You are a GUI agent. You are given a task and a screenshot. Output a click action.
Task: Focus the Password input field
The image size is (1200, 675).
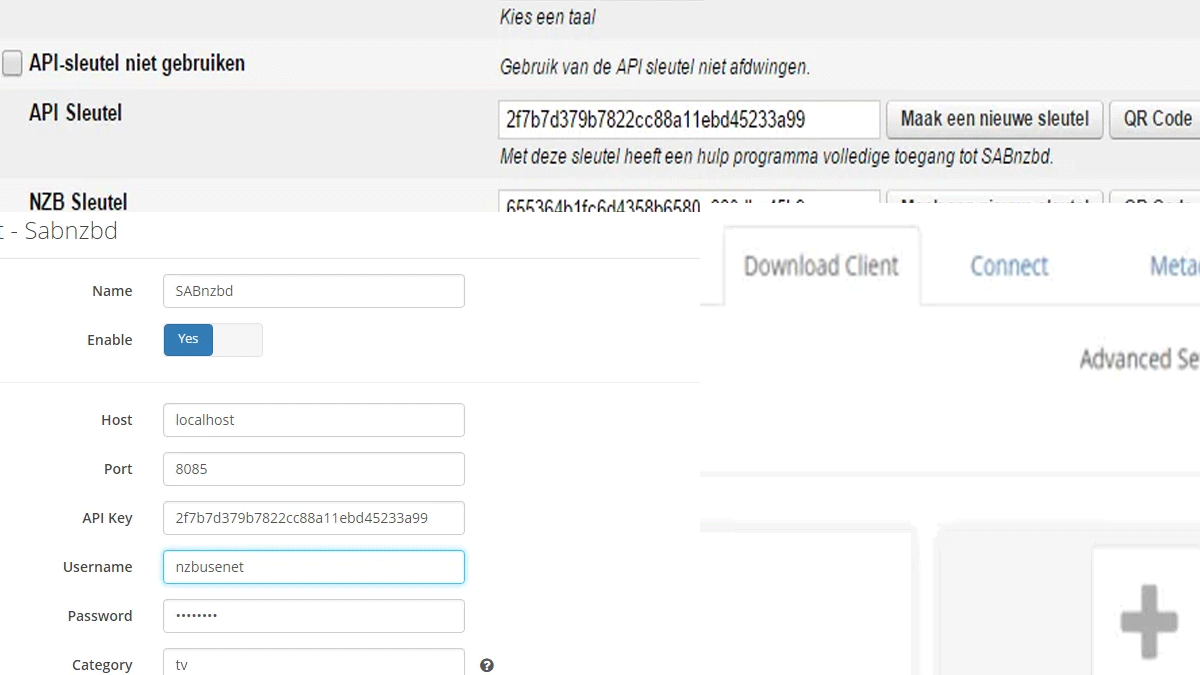point(313,616)
